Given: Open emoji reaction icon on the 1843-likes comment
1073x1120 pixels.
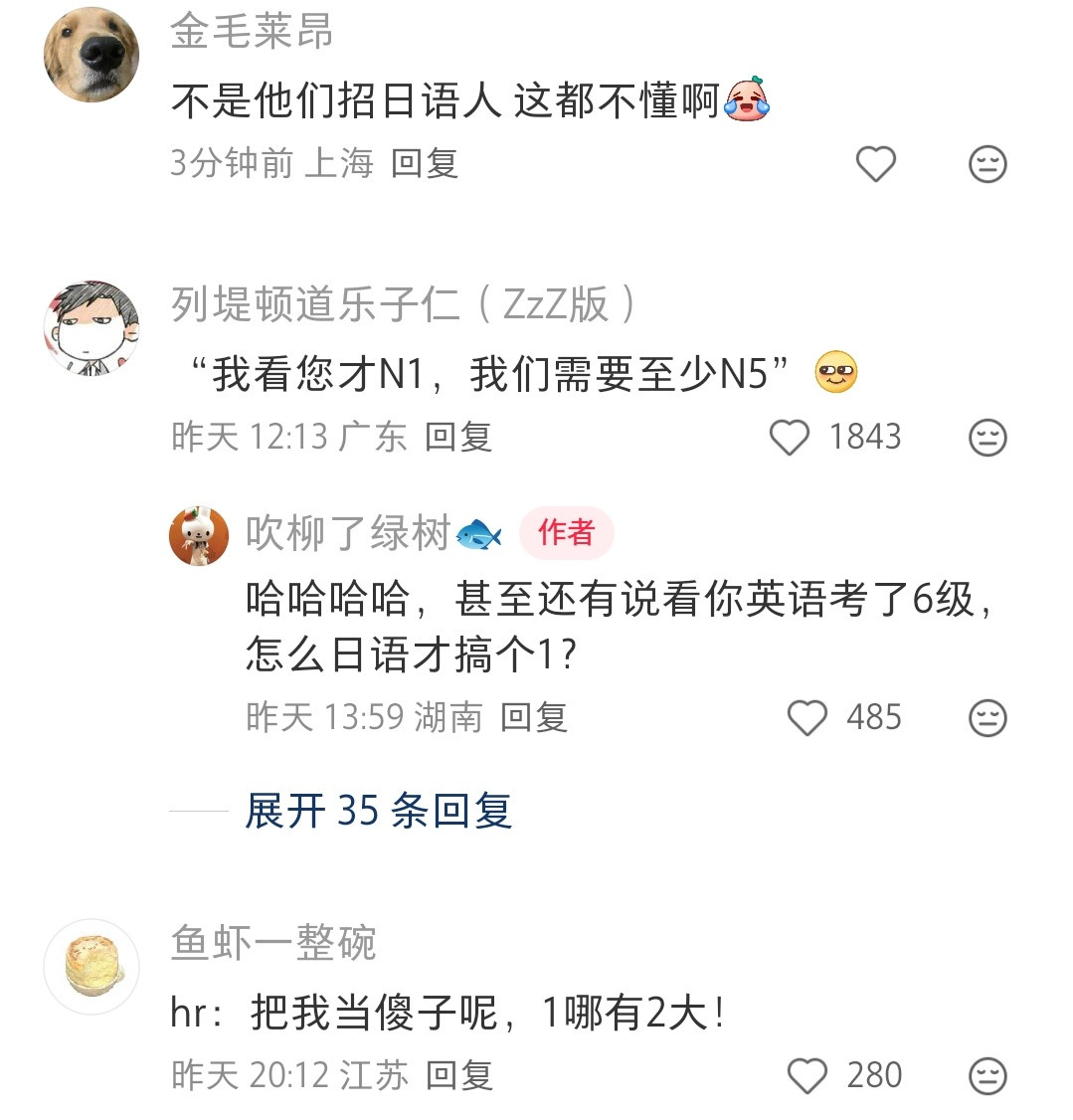Looking at the screenshot, I should click(x=985, y=438).
